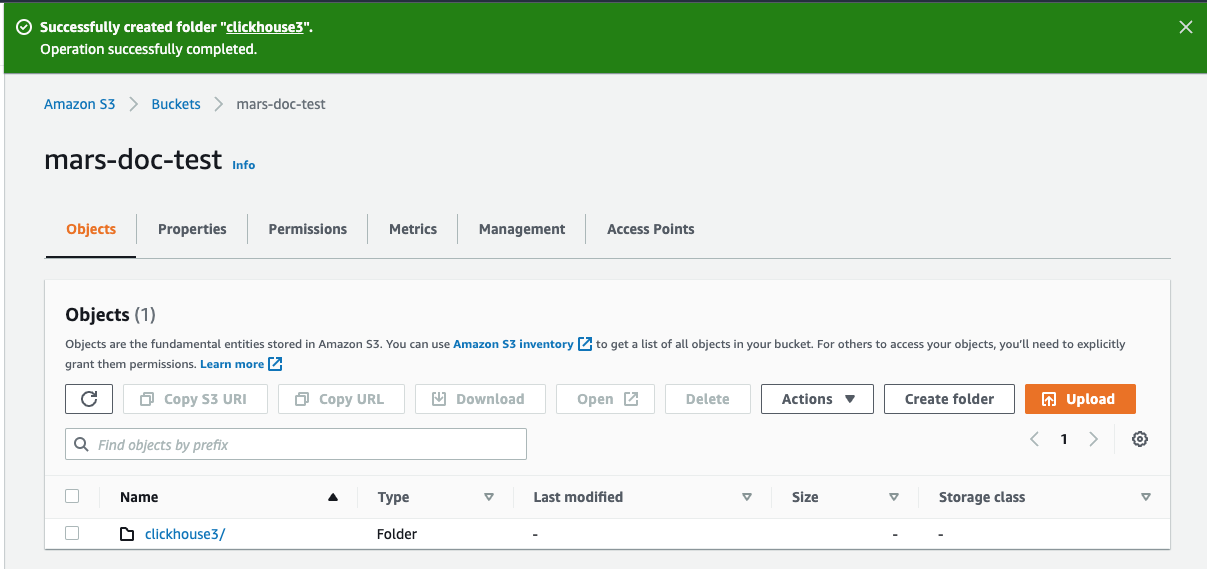Go to previous page arrow
This screenshot has height=569, width=1207.
point(1035,439)
